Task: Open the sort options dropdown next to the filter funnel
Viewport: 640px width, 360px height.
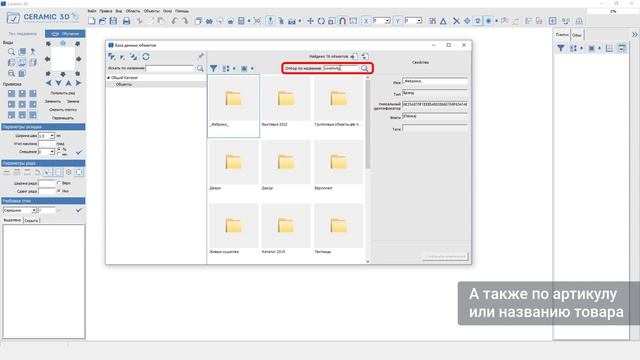Action: 234,69
